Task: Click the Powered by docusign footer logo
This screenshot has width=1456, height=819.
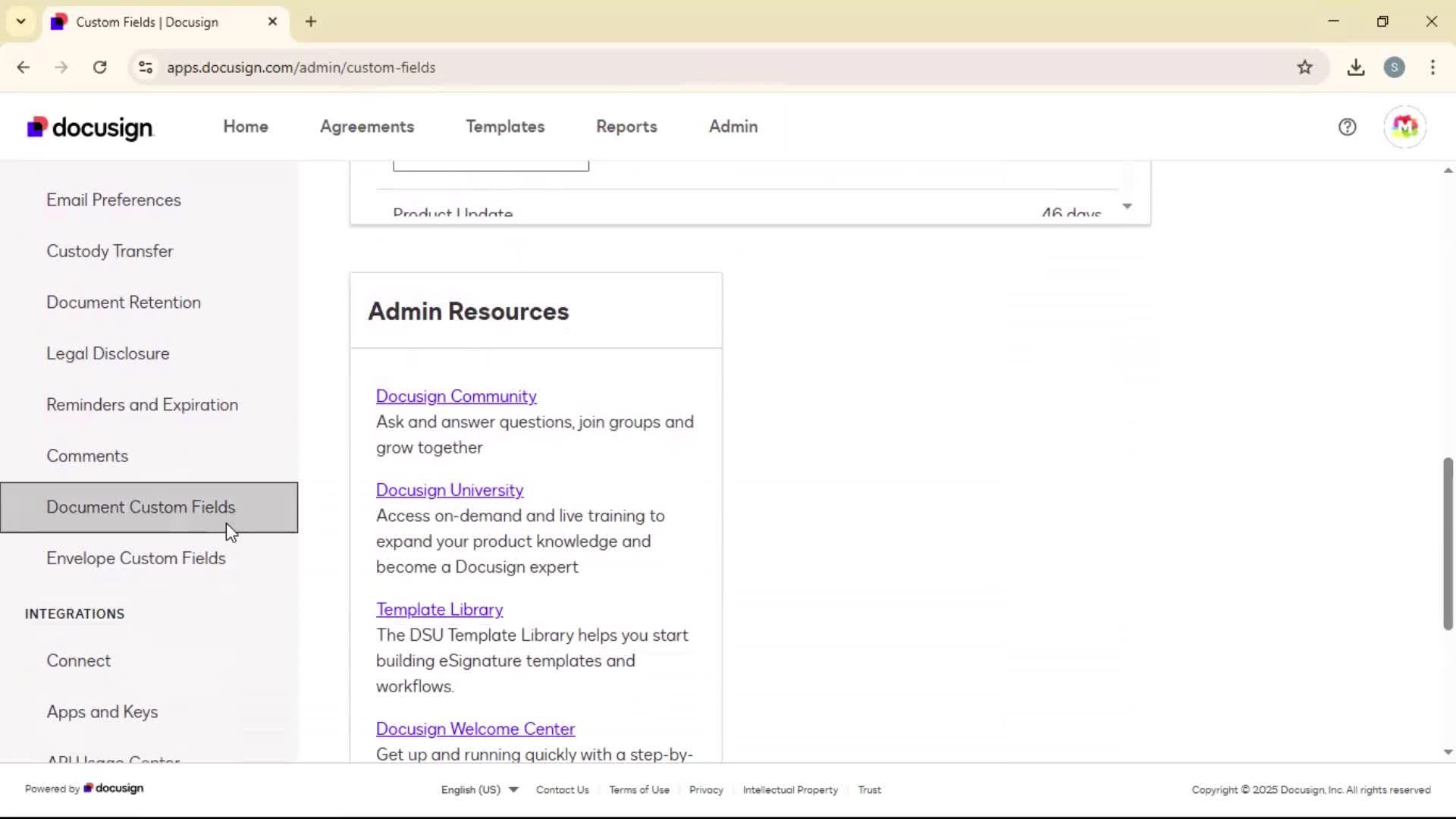Action: tap(84, 789)
